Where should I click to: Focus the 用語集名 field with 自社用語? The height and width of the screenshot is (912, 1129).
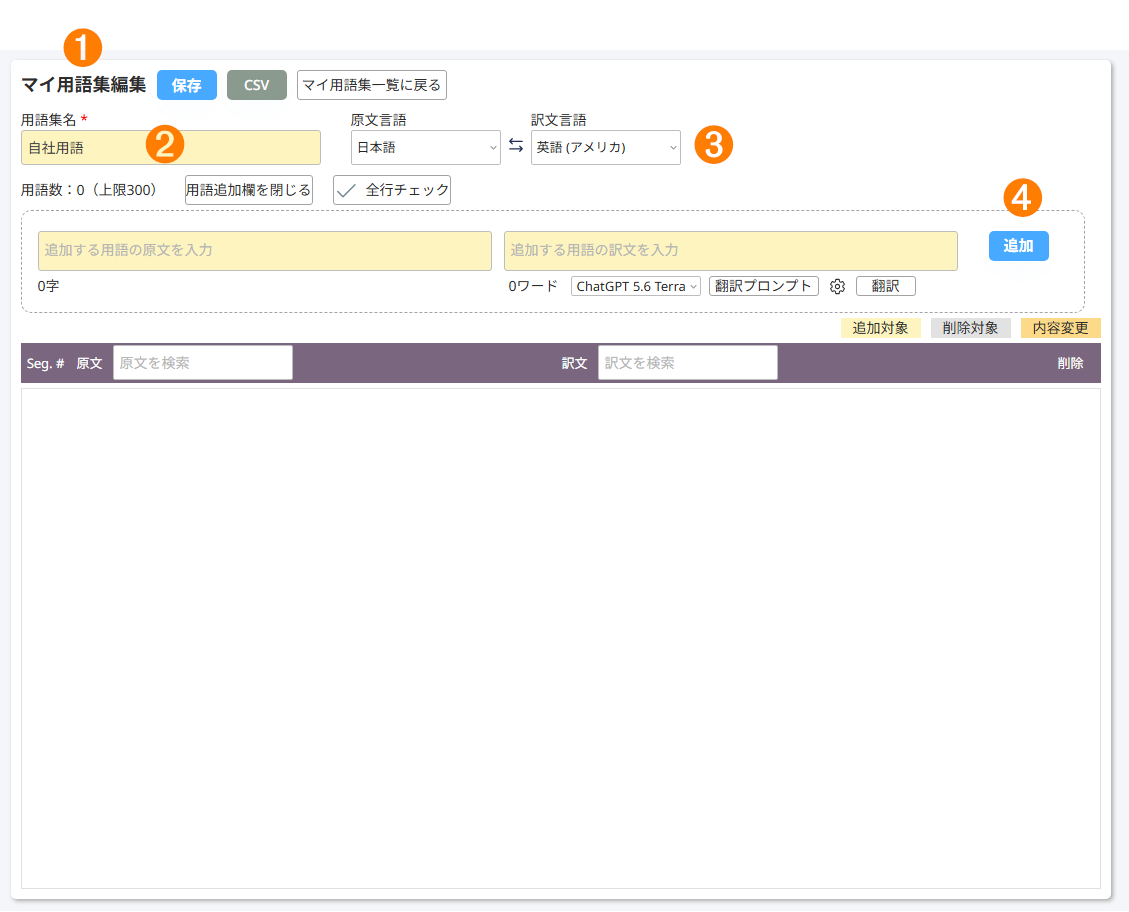[x=171, y=148]
